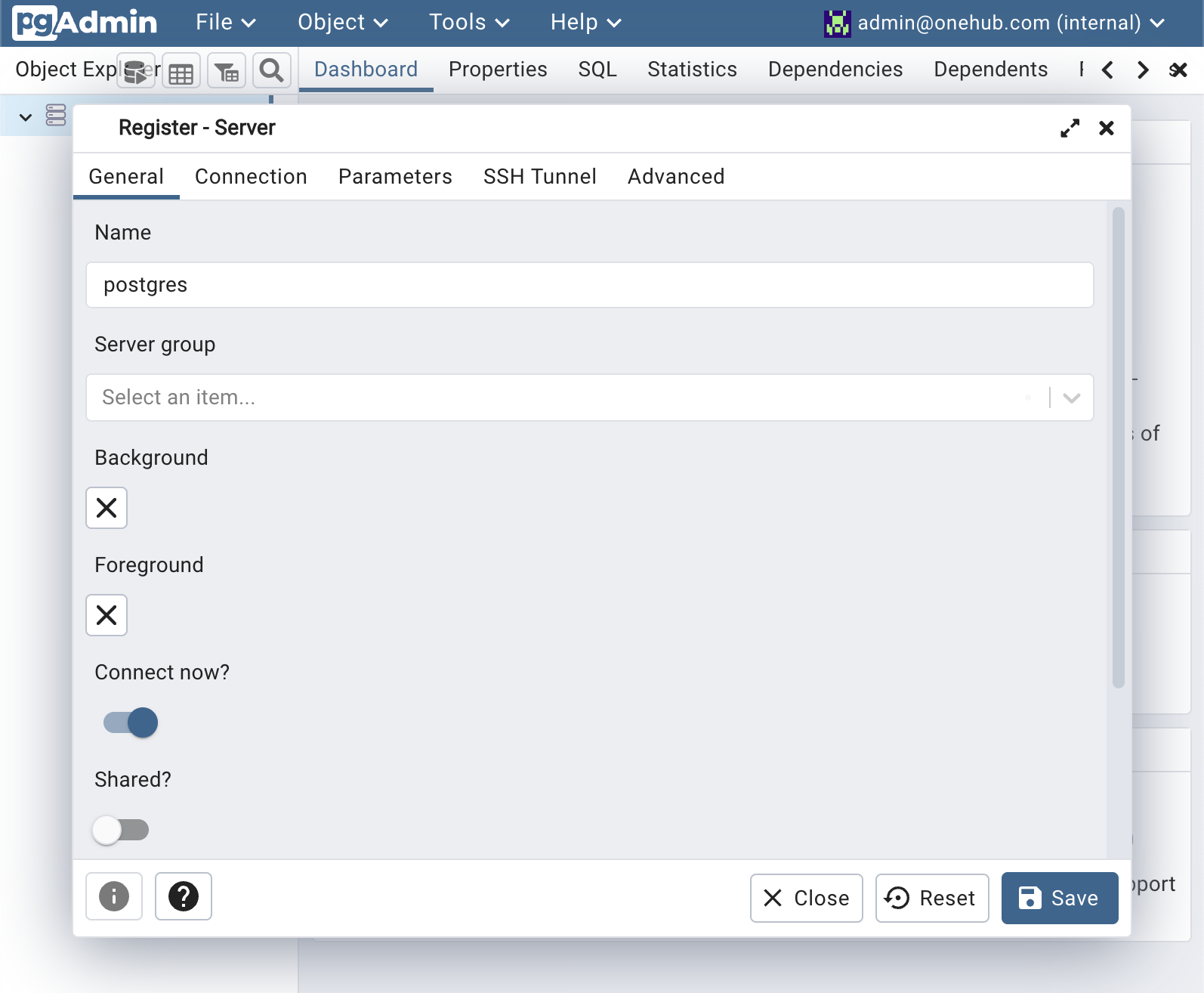This screenshot has width=1204, height=993.
Task: Collapse the Servers tree node
Action: point(26,117)
